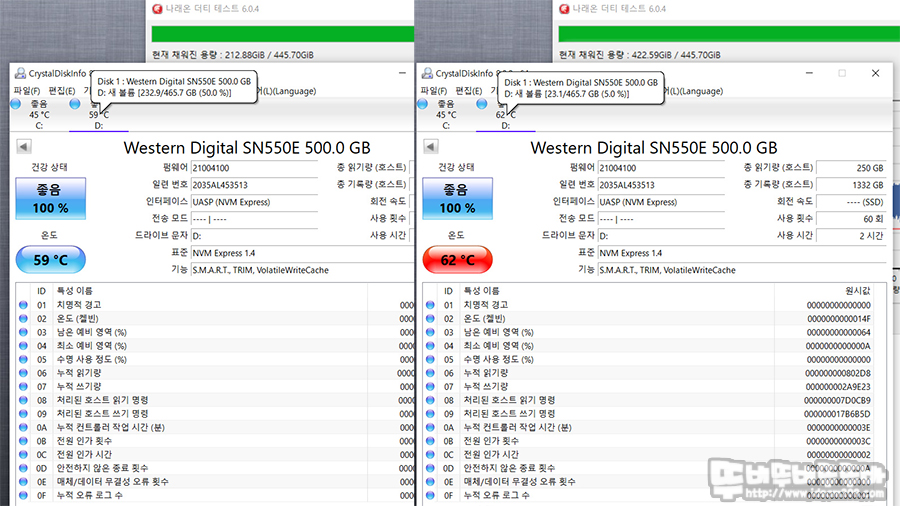
Task: Click firmware field 21004100 in left window
Action: click(x=254, y=168)
